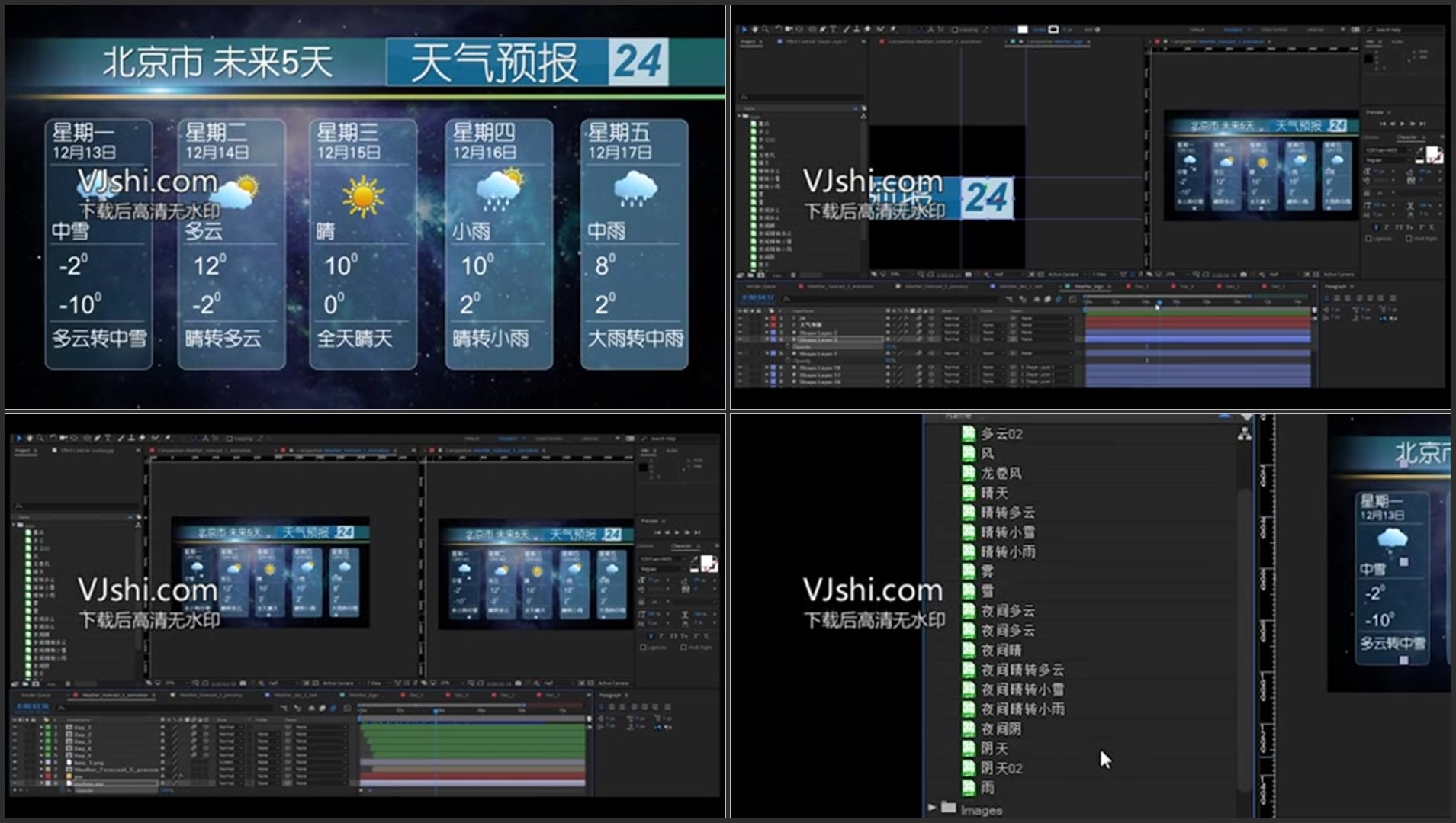1456x823 pixels.
Task: Click the flowchart icon beside the 多云02 item
Action: click(1245, 434)
